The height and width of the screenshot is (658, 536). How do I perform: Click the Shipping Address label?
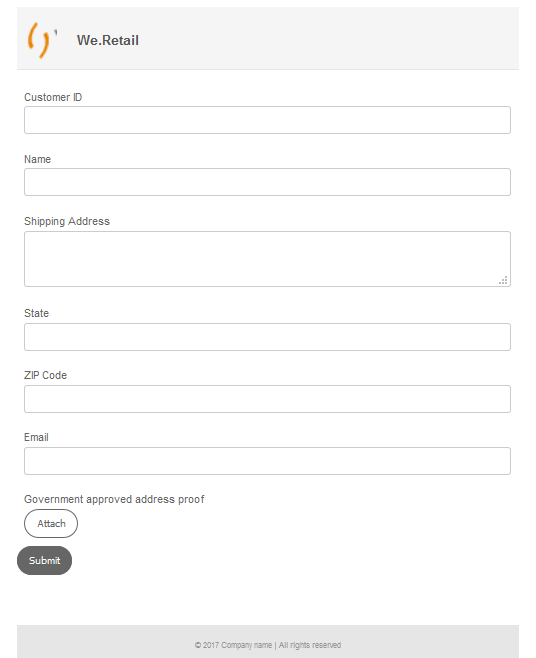[67, 222]
